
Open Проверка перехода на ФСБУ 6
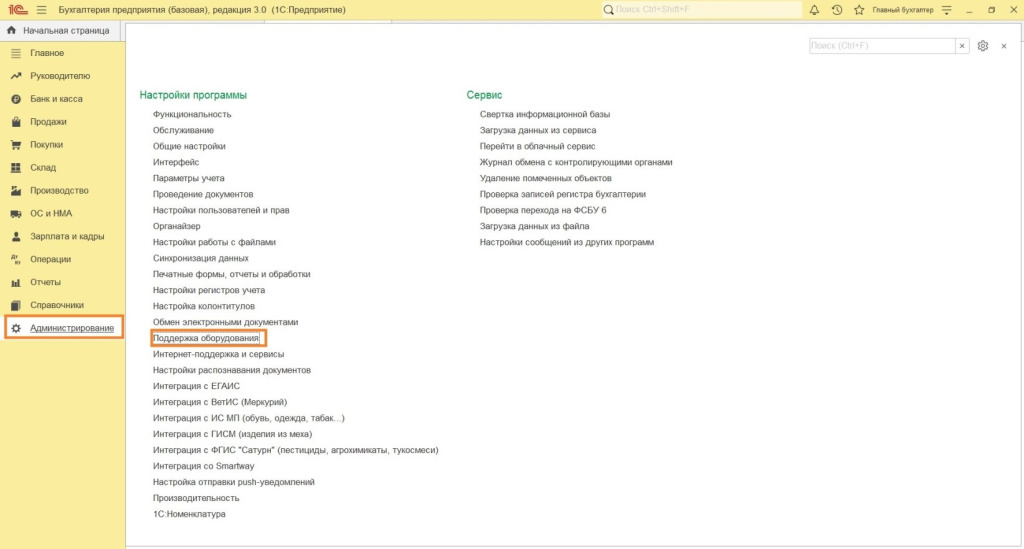pyautogui.click(x=543, y=210)
